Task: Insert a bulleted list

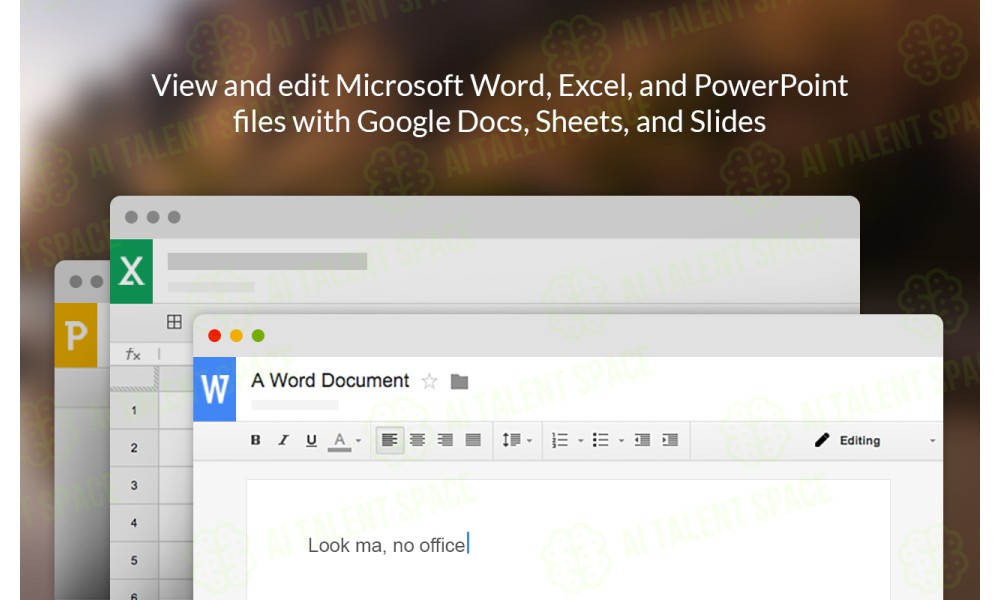Action: pyautogui.click(x=601, y=440)
